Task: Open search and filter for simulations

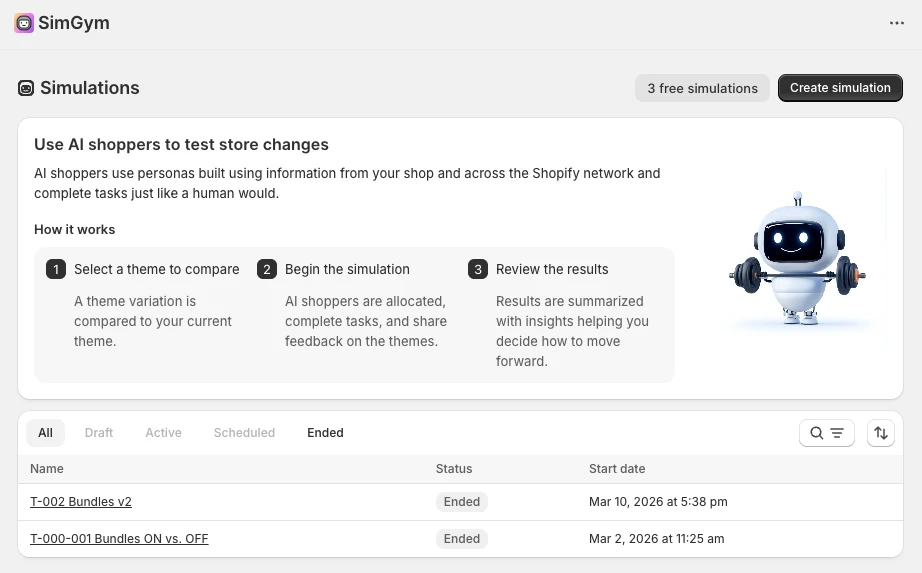Action: [826, 433]
